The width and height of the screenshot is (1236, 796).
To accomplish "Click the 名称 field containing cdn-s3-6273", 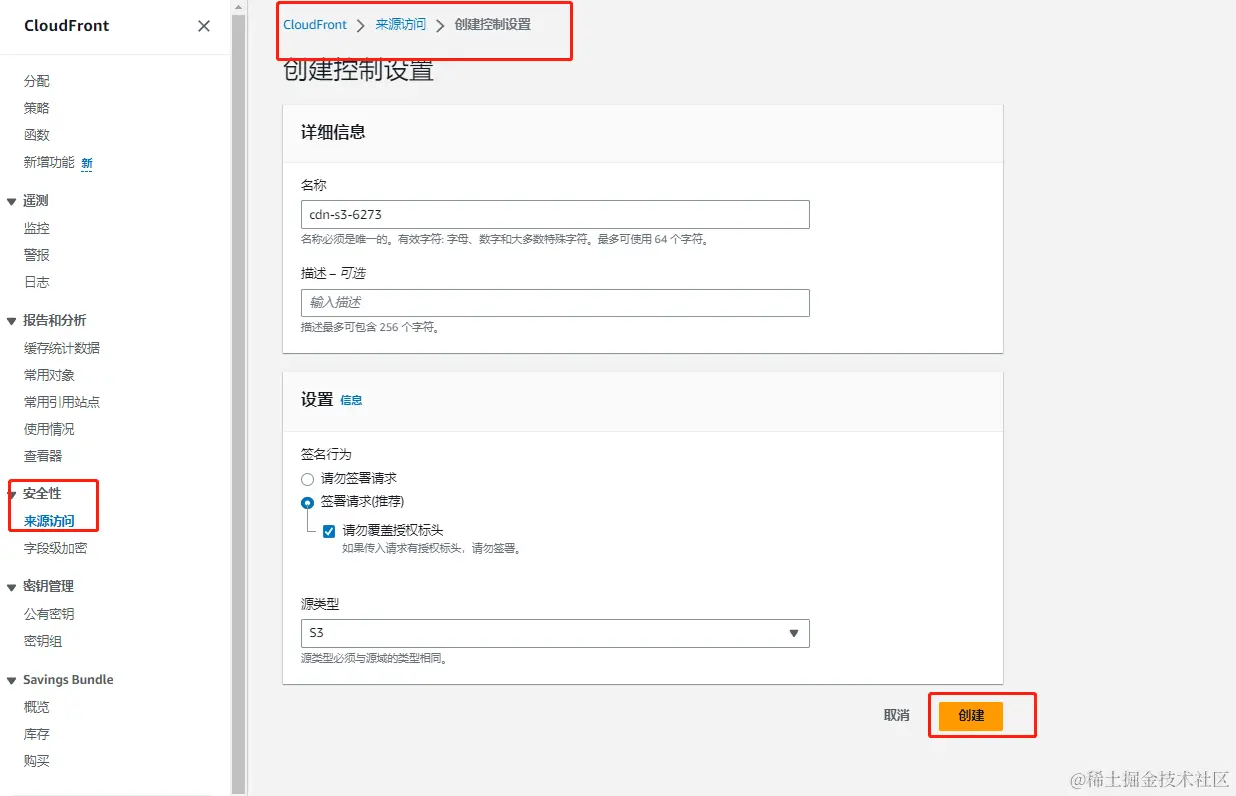I will tap(555, 215).
